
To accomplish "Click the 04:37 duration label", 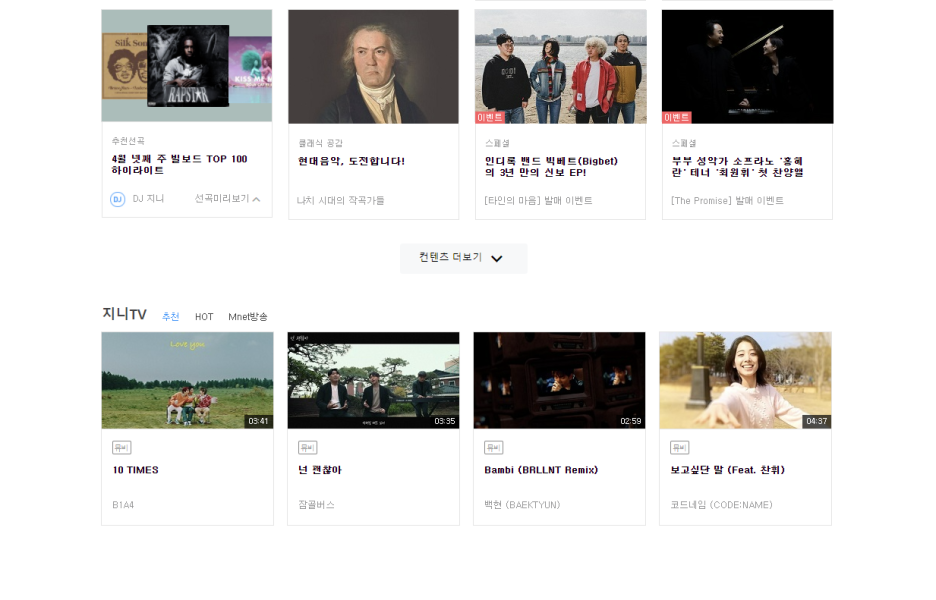I will coord(817,421).
